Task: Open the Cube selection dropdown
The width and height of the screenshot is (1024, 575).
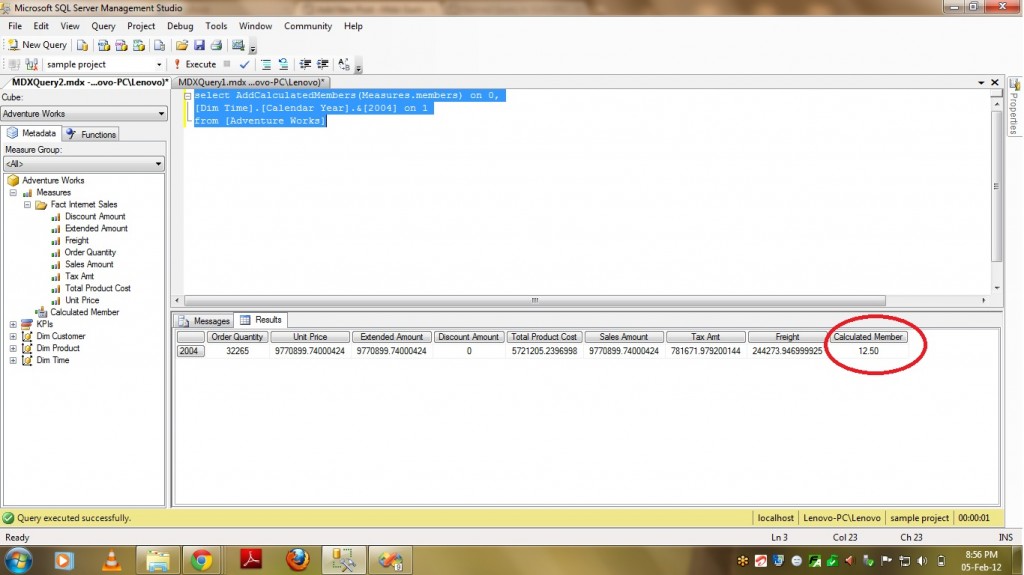Action: point(160,114)
